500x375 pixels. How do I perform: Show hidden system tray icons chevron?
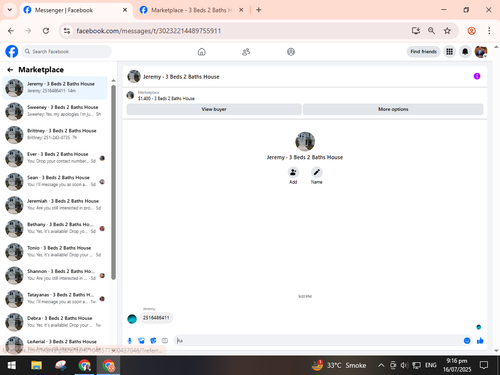[x=381, y=366]
